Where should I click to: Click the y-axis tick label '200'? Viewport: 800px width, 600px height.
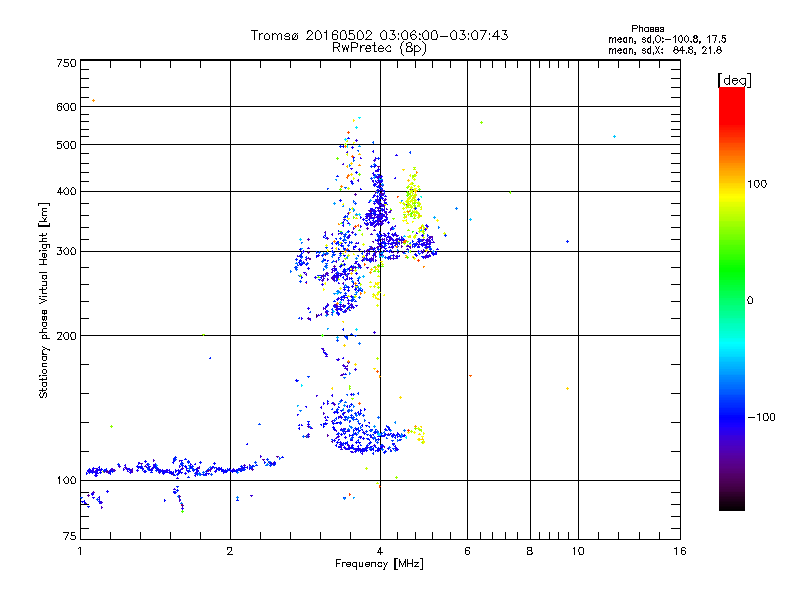pos(66,336)
